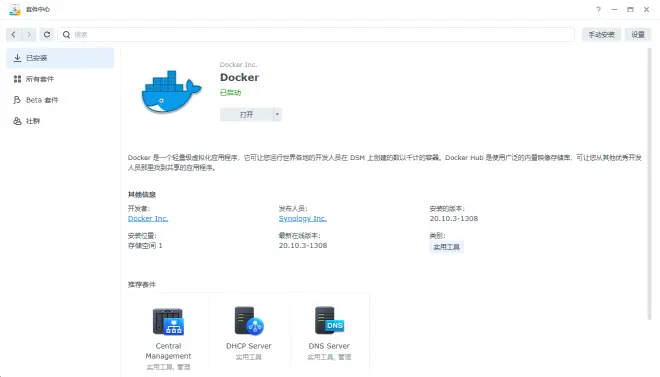Image resolution: width=660 pixels, height=377 pixels.
Task: Expand the dropdown arrow beside 打开
Action: pyautogui.click(x=277, y=114)
